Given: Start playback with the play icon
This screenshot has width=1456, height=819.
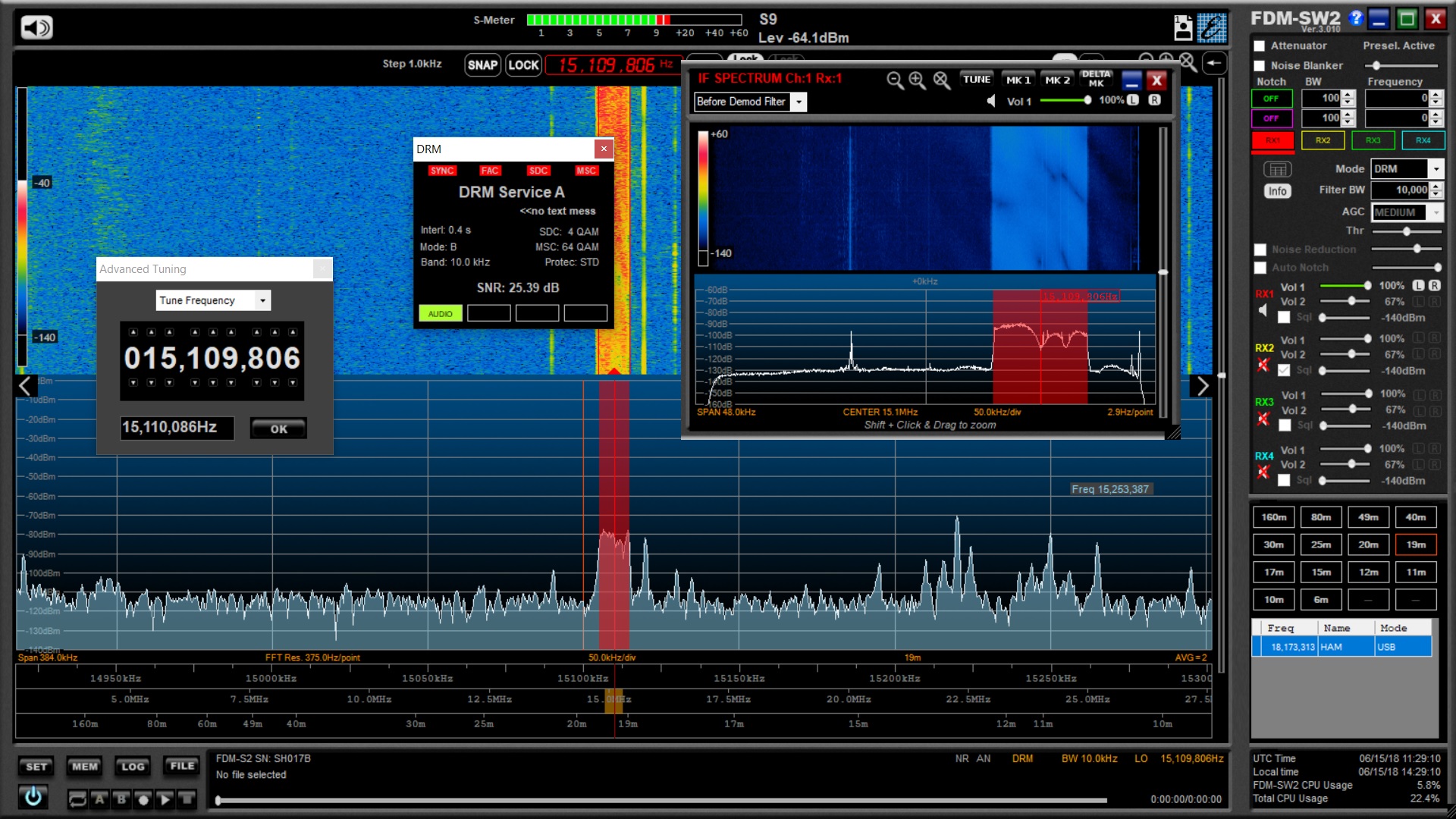Looking at the screenshot, I should point(165,799).
